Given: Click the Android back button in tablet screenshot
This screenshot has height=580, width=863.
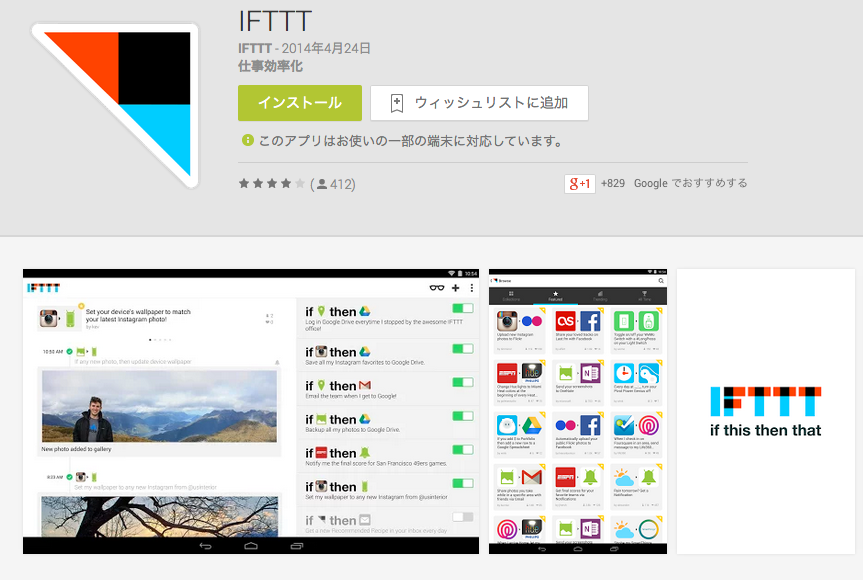Looking at the screenshot, I should click(205, 546).
